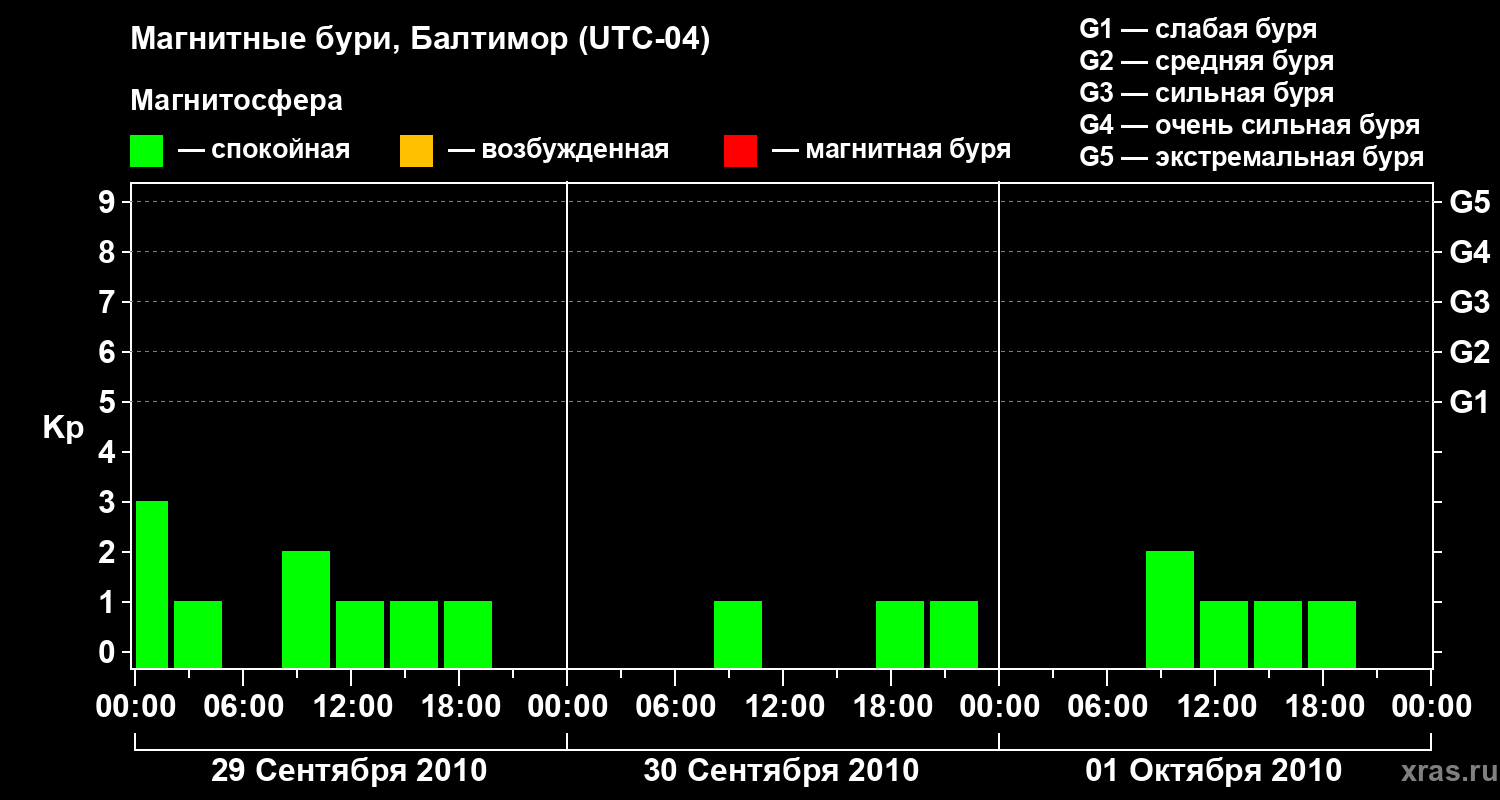Click the orange 'возбужденная' legend swatch

click(416, 151)
